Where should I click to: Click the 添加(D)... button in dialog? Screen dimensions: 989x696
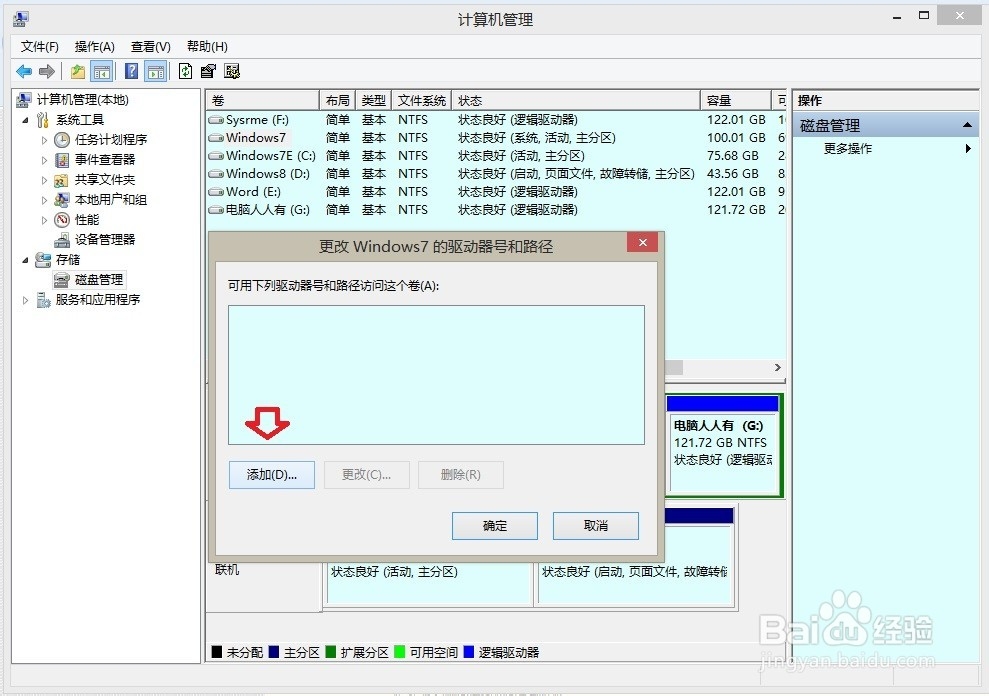(272, 475)
